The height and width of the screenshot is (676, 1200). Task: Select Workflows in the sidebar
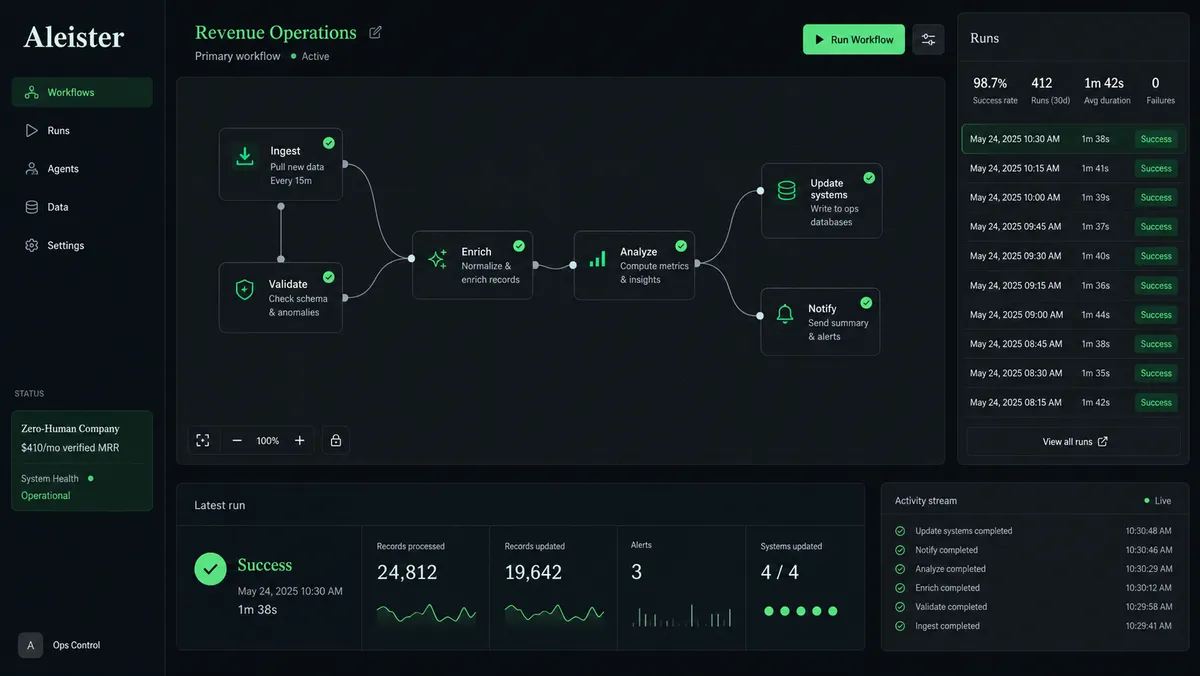[82, 92]
